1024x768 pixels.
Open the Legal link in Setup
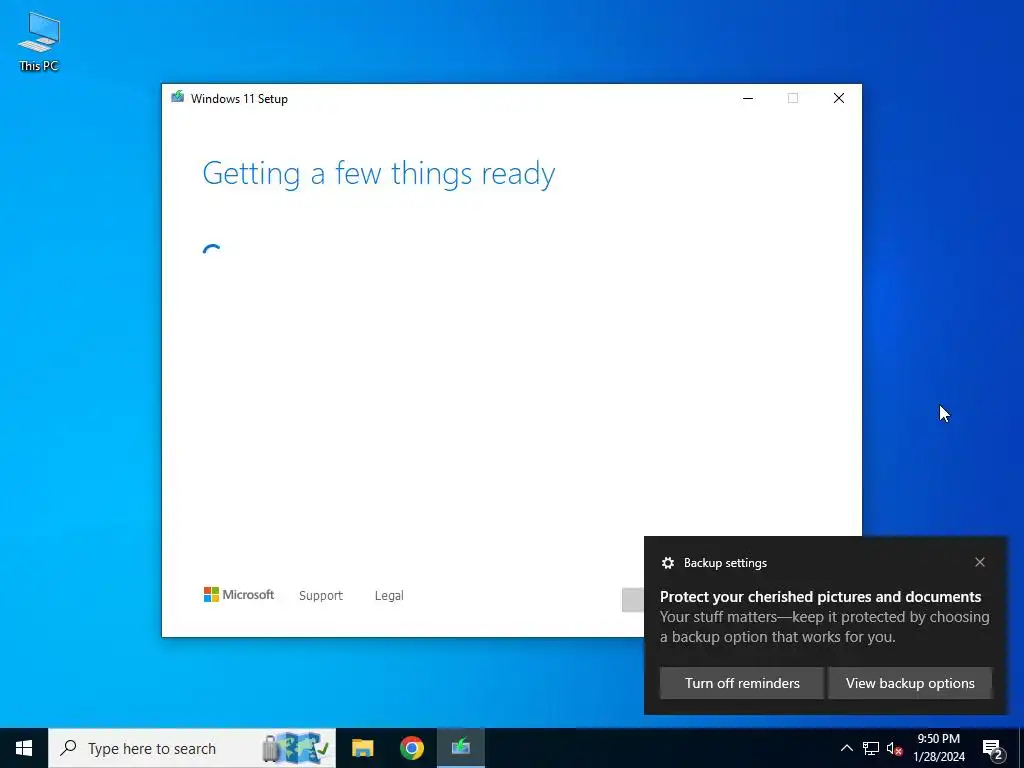[x=389, y=596]
